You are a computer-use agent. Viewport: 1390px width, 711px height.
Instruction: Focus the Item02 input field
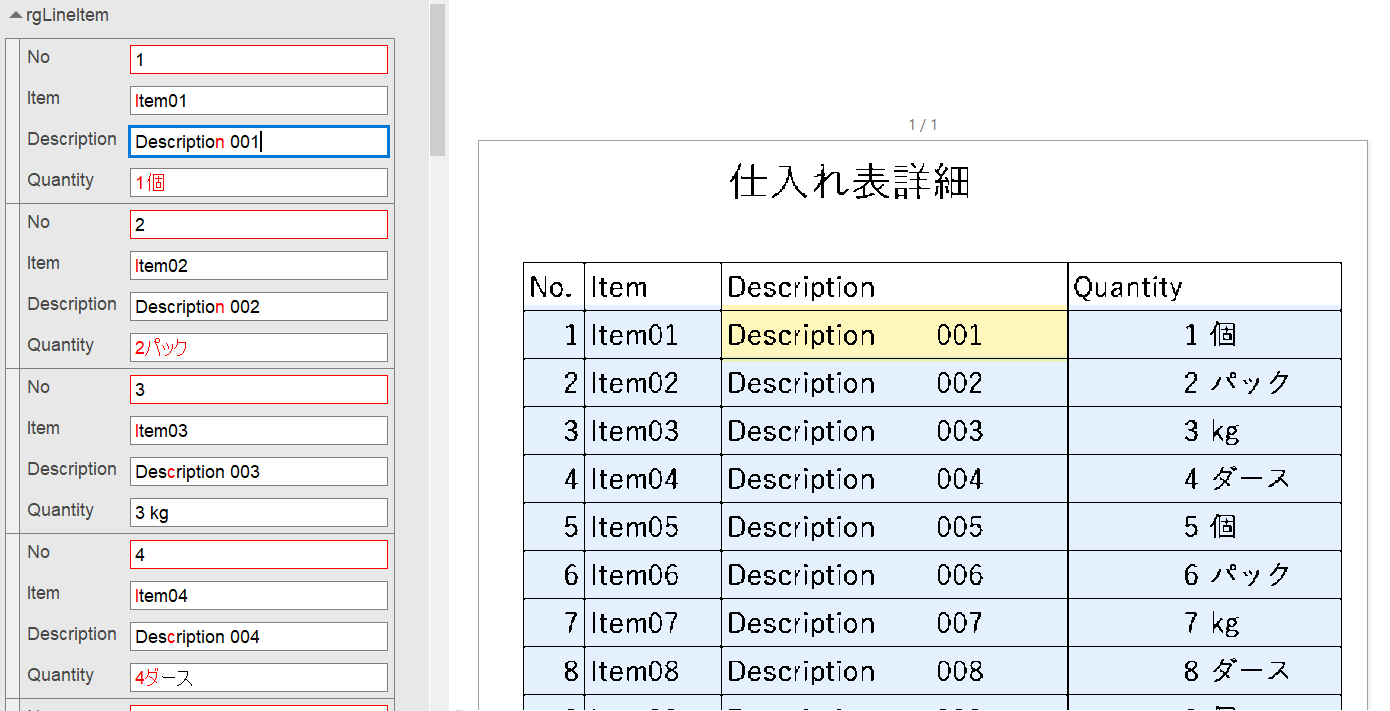[259, 265]
